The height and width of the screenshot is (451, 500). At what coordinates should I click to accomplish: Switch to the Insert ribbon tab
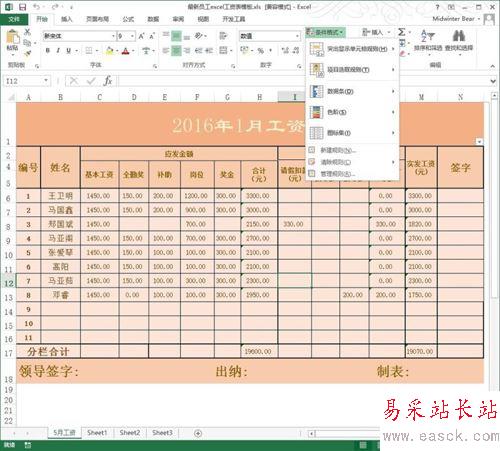(x=66, y=19)
